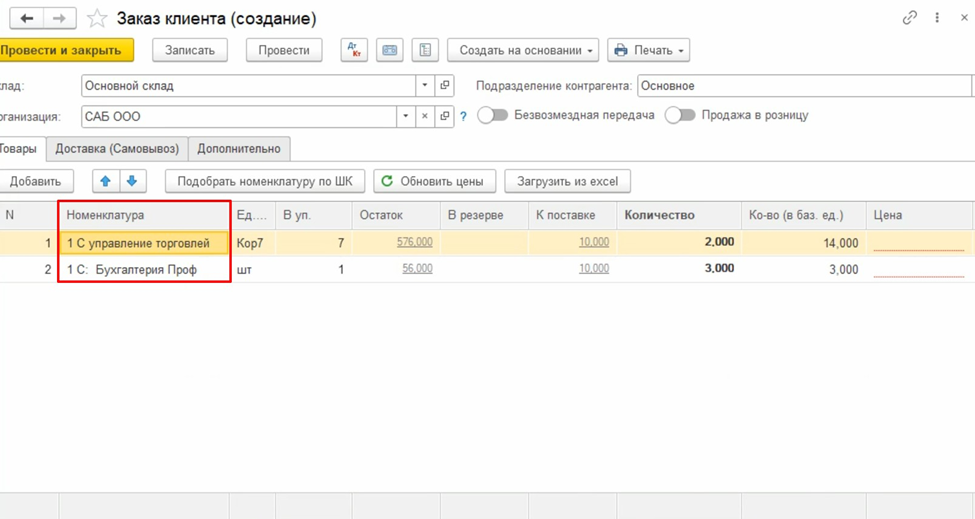Click the Провести button
The image size is (975, 519).
(x=284, y=50)
